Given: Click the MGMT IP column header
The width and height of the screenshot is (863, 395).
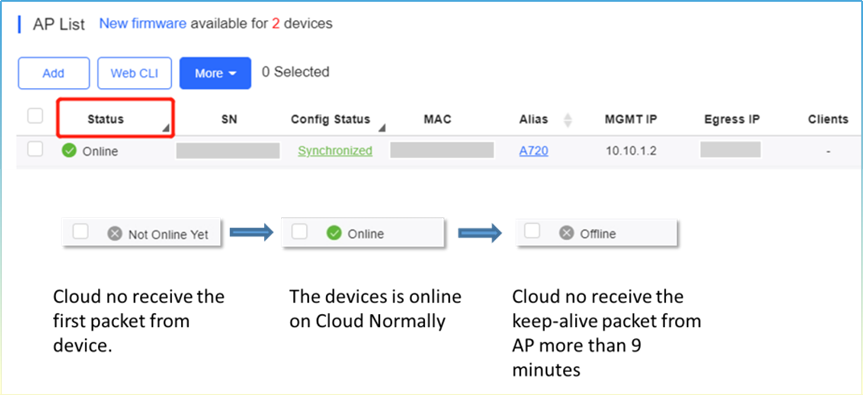Looking at the screenshot, I should (631, 119).
